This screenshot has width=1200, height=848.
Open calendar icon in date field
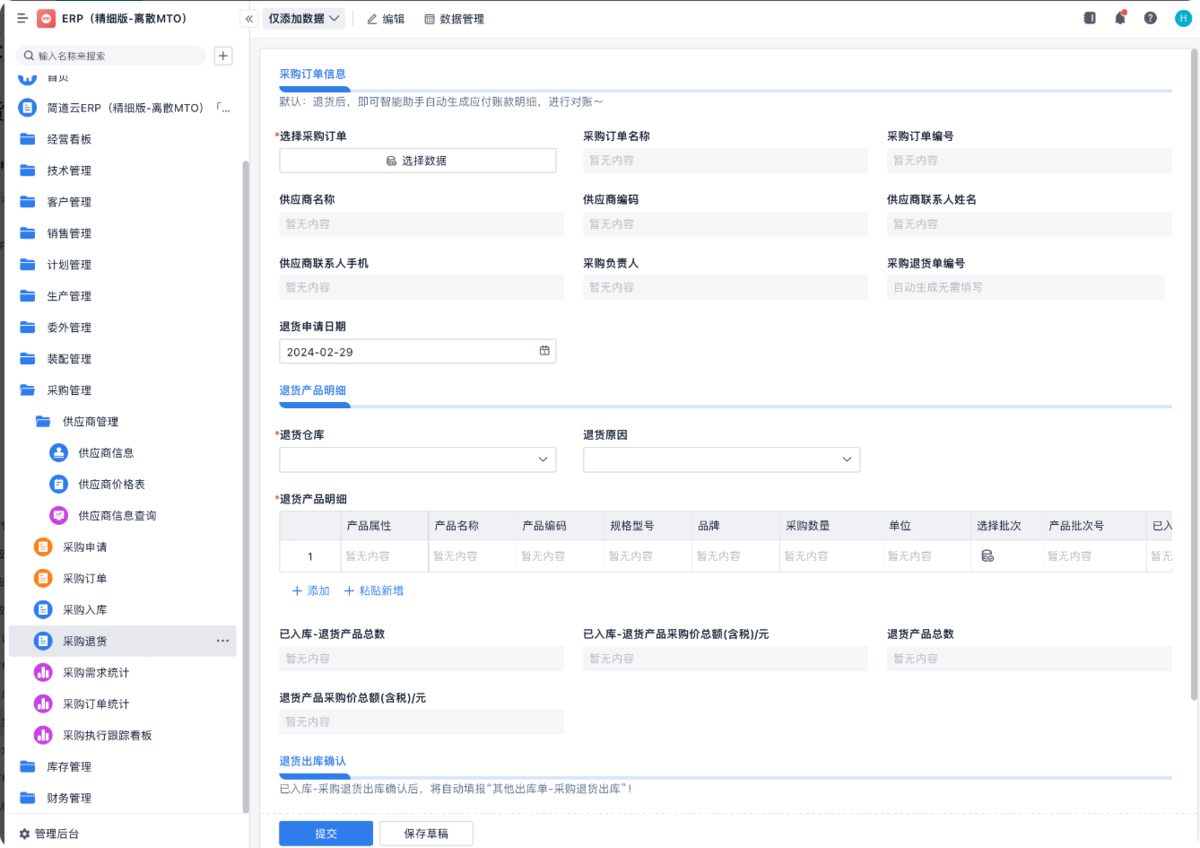pos(545,351)
